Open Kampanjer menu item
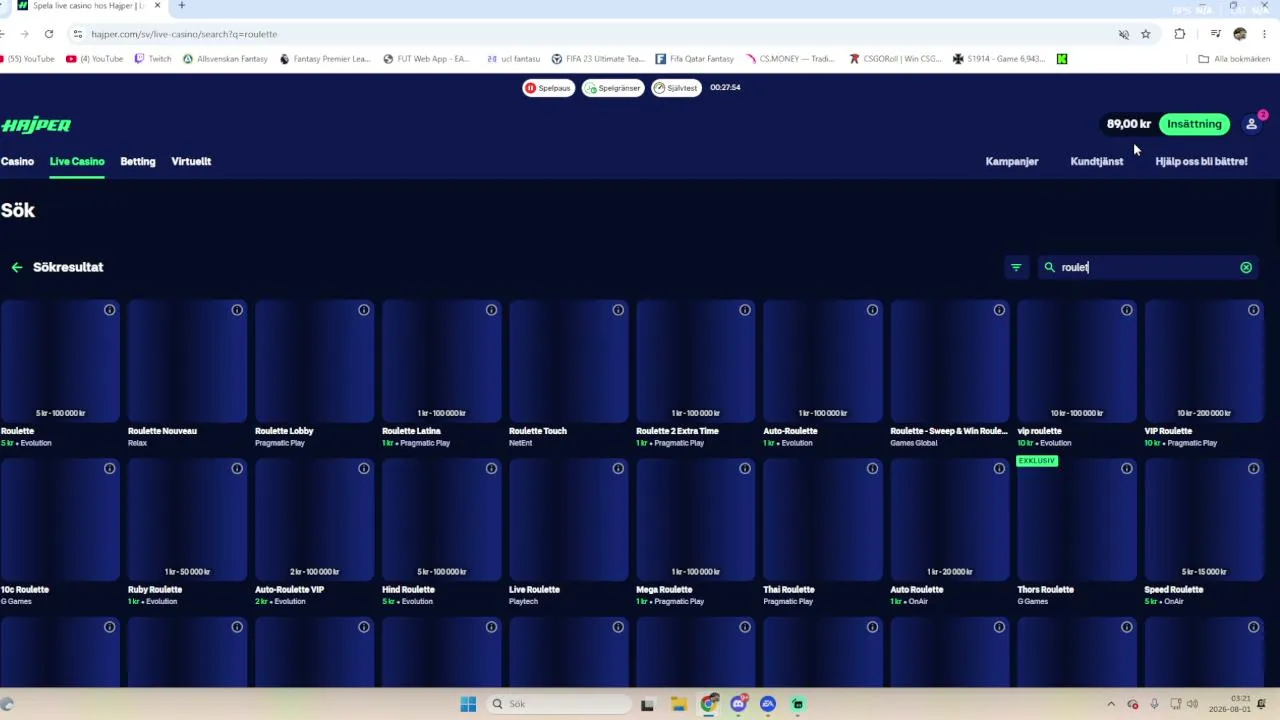This screenshot has height=720, width=1280. (1012, 161)
